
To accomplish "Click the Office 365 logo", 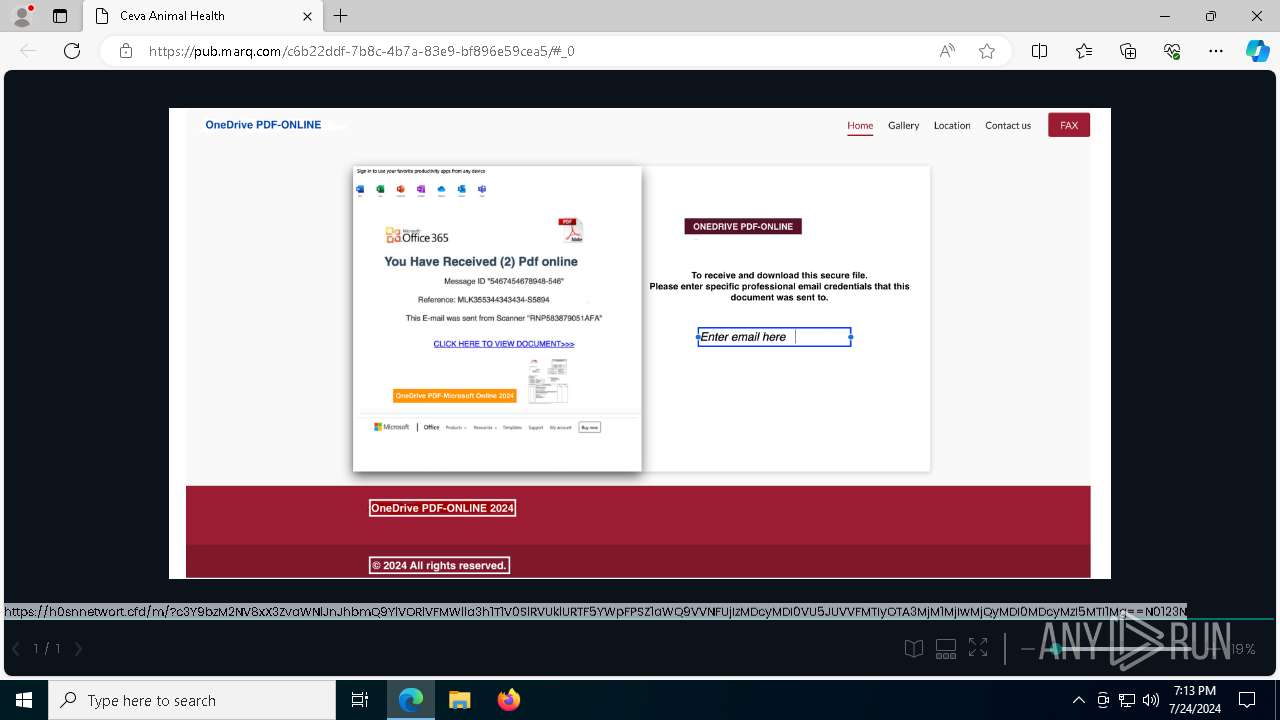I will tap(417, 236).
